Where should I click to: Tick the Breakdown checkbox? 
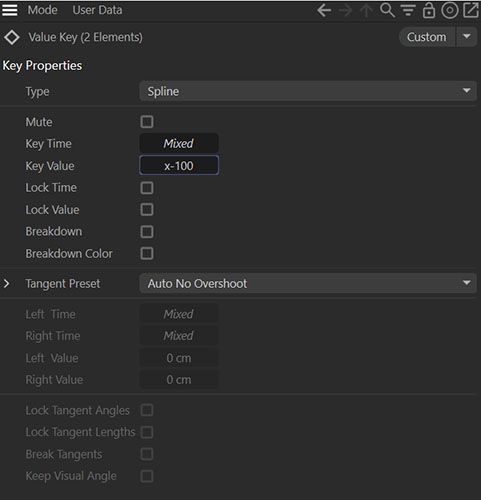[x=147, y=232]
